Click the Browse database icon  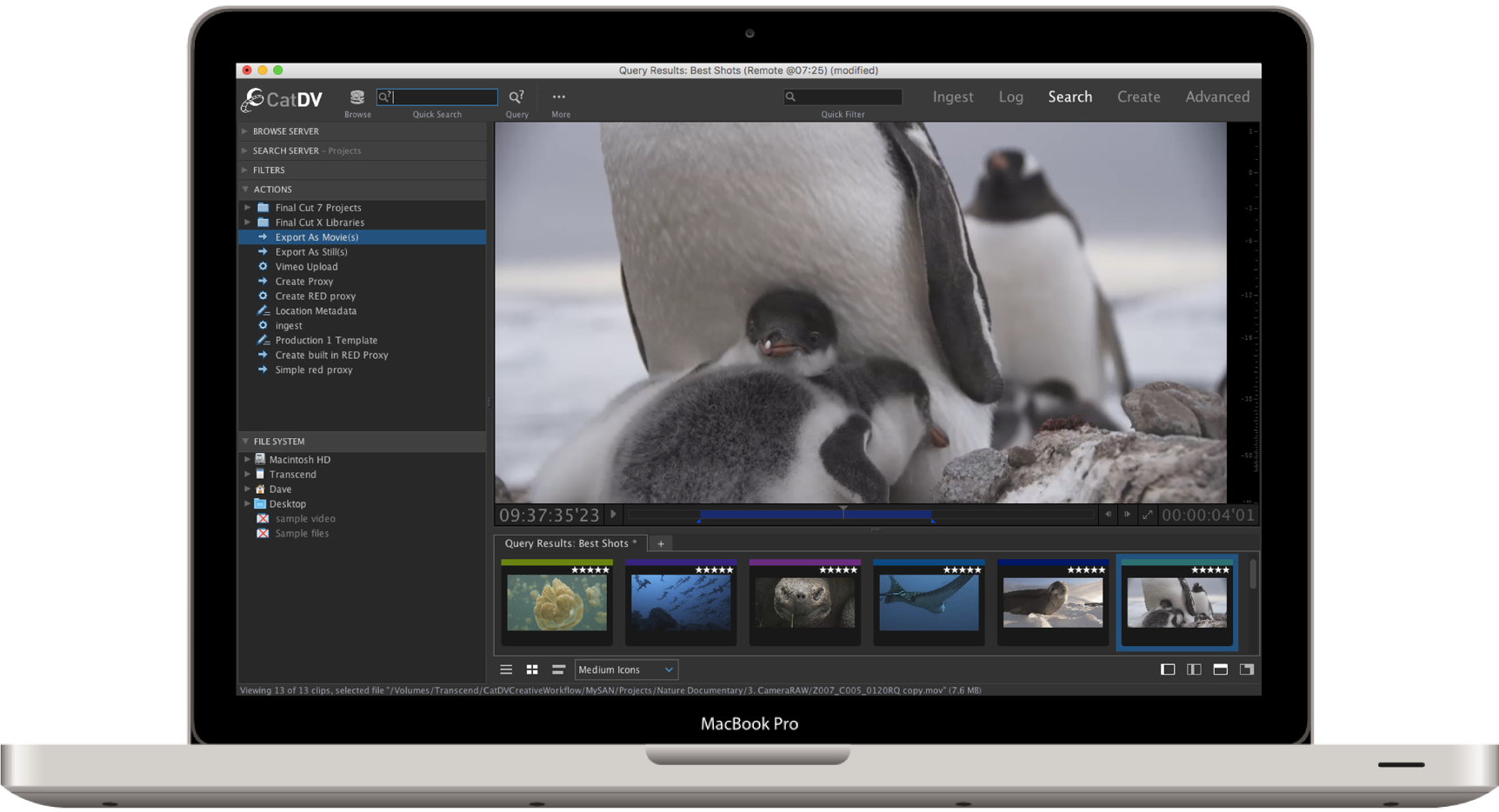click(356, 97)
